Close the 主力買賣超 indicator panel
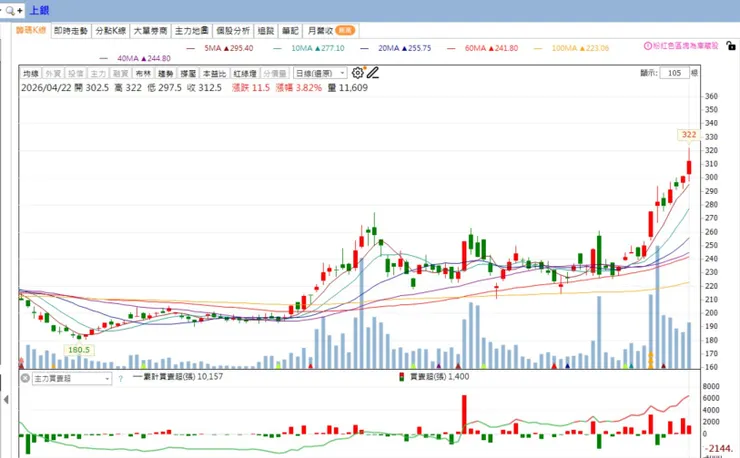 pyautogui.click(x=25, y=378)
